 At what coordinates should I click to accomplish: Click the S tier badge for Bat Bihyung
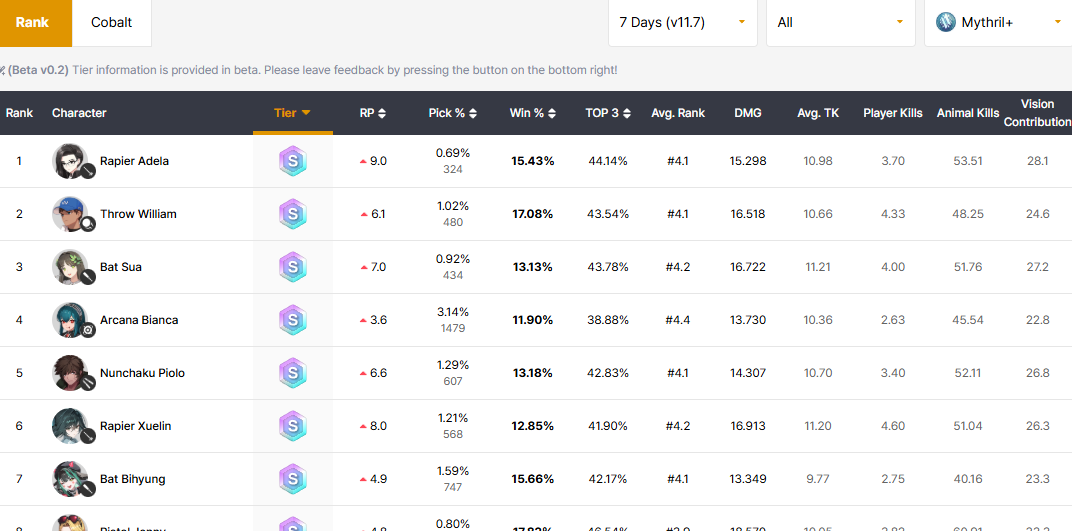[x=293, y=479]
